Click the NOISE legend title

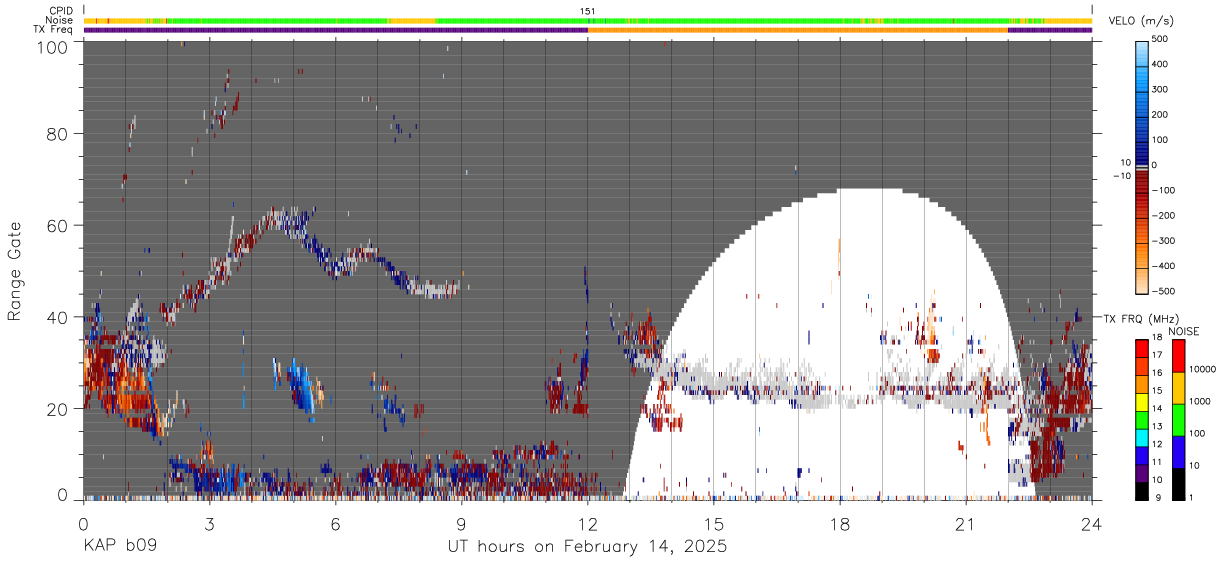point(1183,331)
